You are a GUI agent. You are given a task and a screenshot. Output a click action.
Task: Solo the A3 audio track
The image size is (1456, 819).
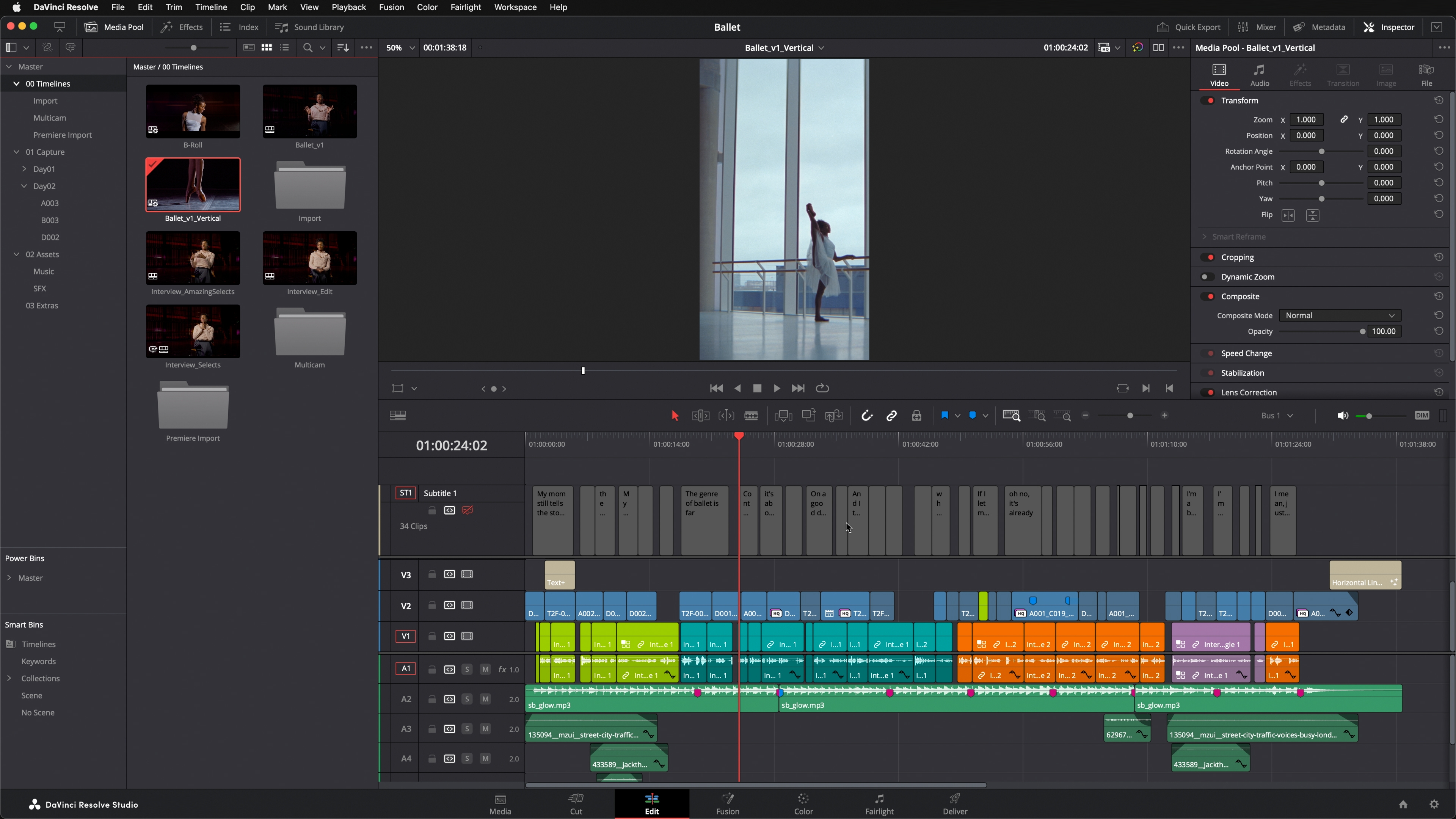[x=467, y=729]
